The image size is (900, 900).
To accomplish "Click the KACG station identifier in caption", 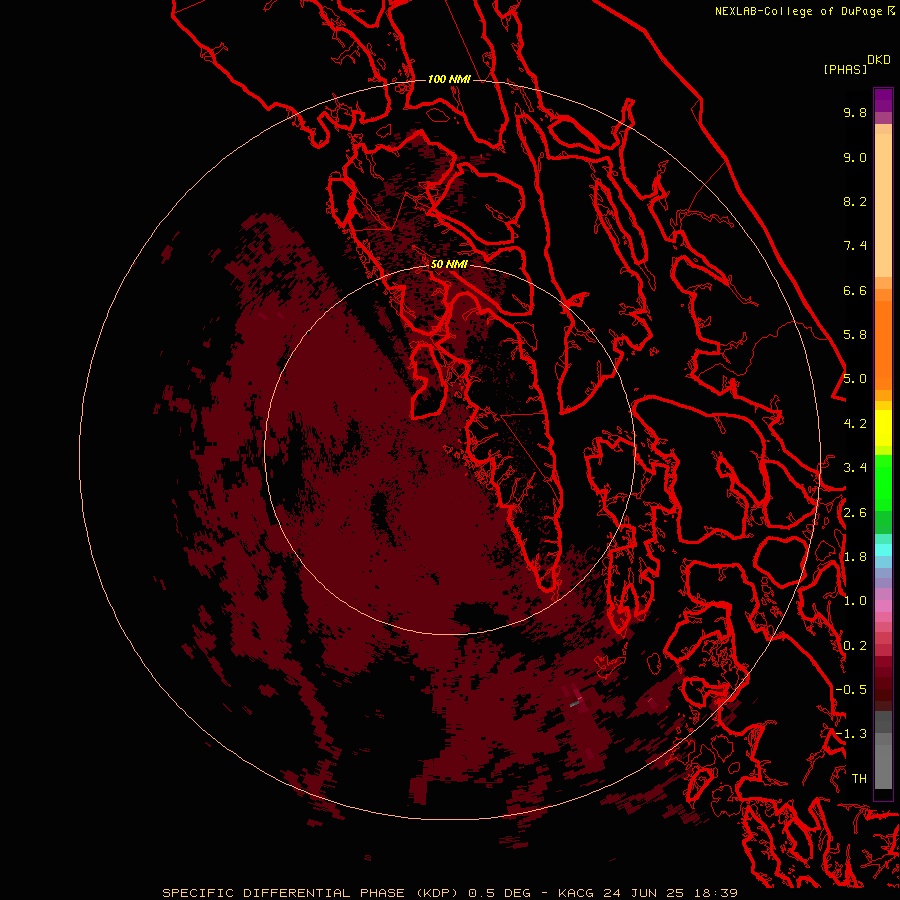I will click(576, 893).
